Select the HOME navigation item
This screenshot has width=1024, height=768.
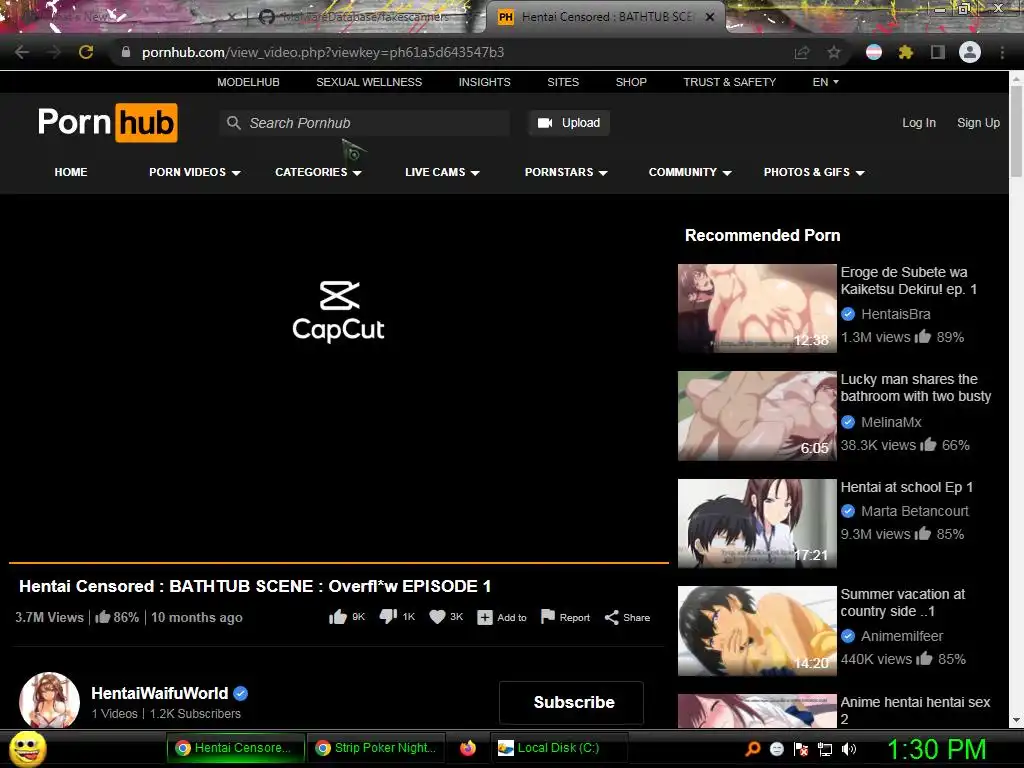click(71, 172)
